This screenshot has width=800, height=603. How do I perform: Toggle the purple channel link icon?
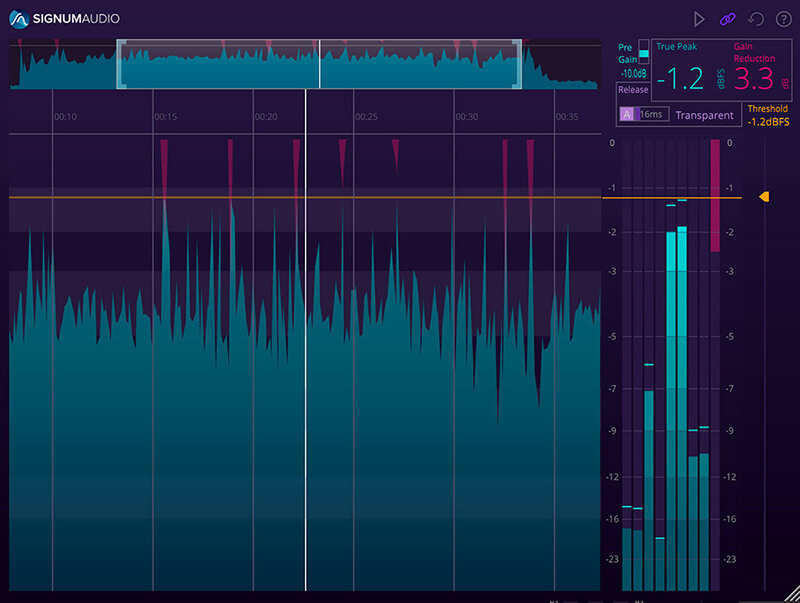[x=728, y=19]
